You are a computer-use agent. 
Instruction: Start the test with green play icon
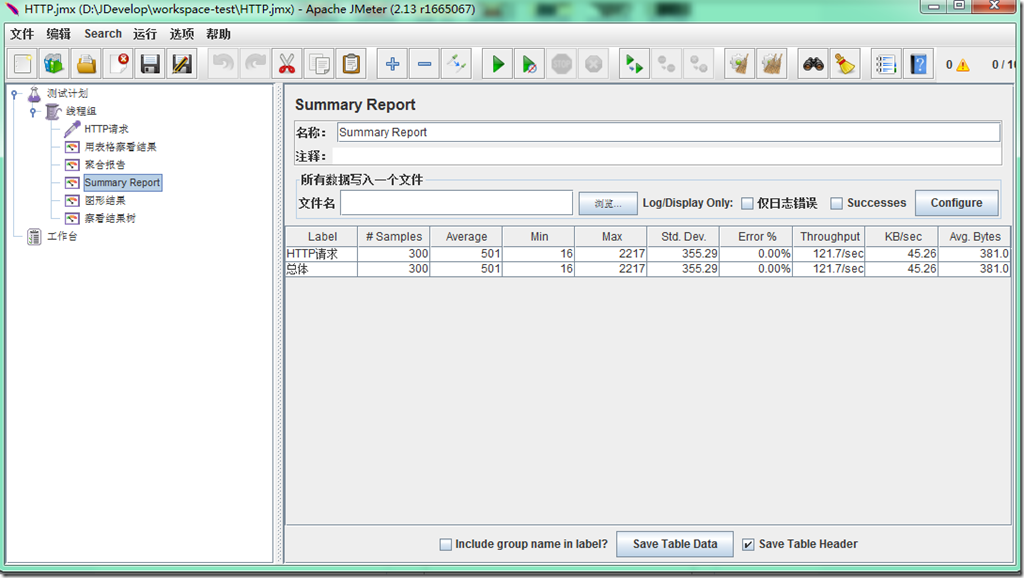pos(498,64)
